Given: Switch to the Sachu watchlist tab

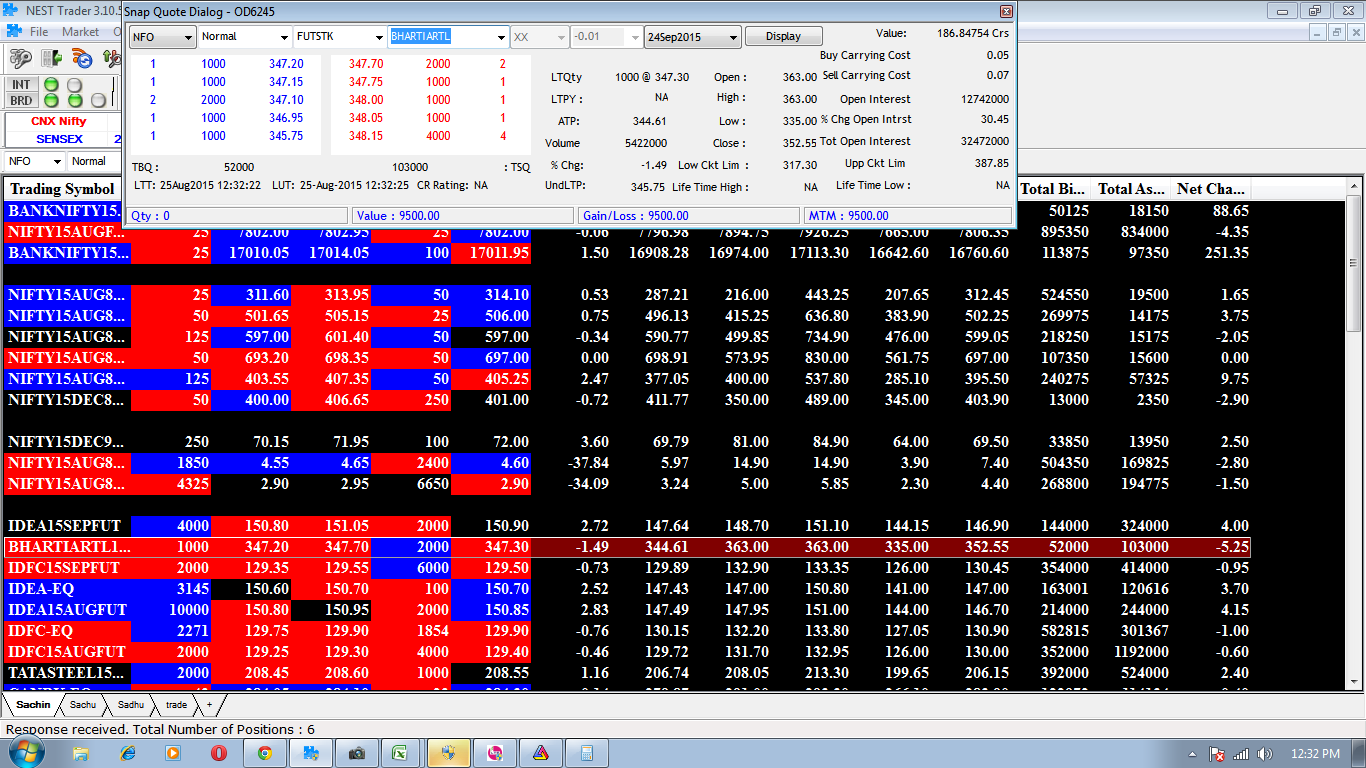Looking at the screenshot, I should [x=83, y=705].
